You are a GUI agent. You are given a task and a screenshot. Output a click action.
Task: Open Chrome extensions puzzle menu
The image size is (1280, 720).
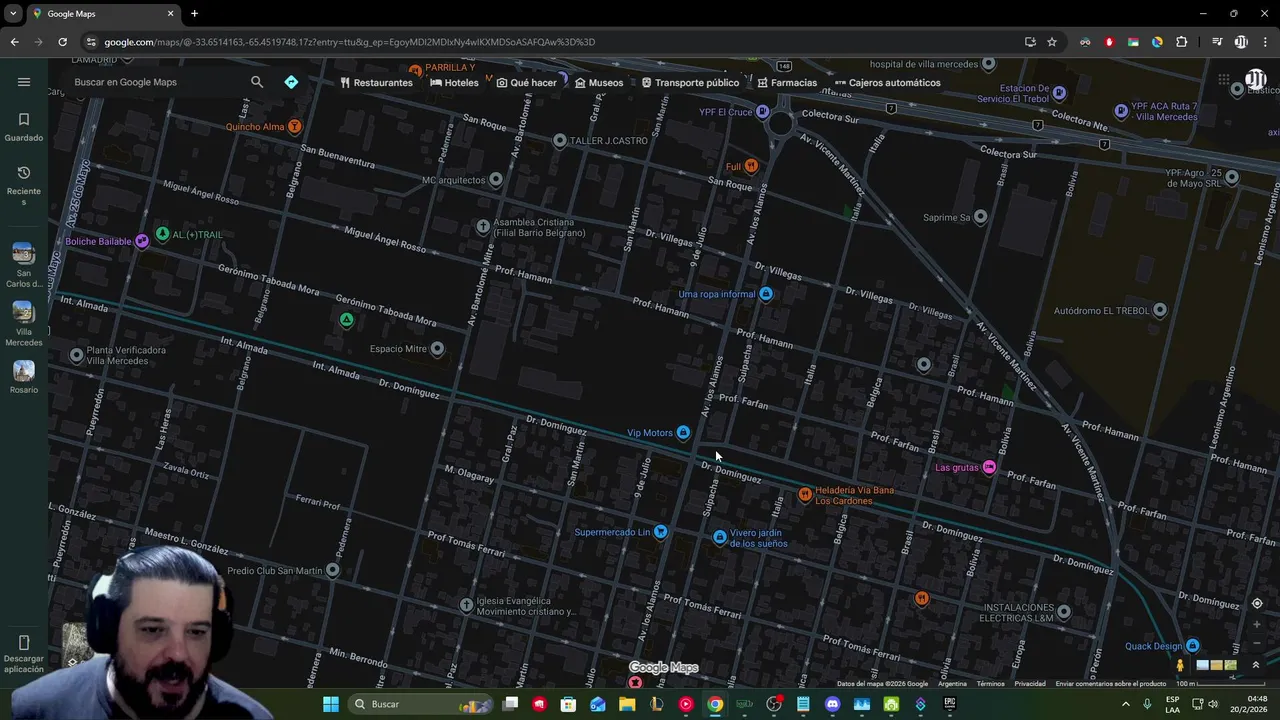(1181, 42)
